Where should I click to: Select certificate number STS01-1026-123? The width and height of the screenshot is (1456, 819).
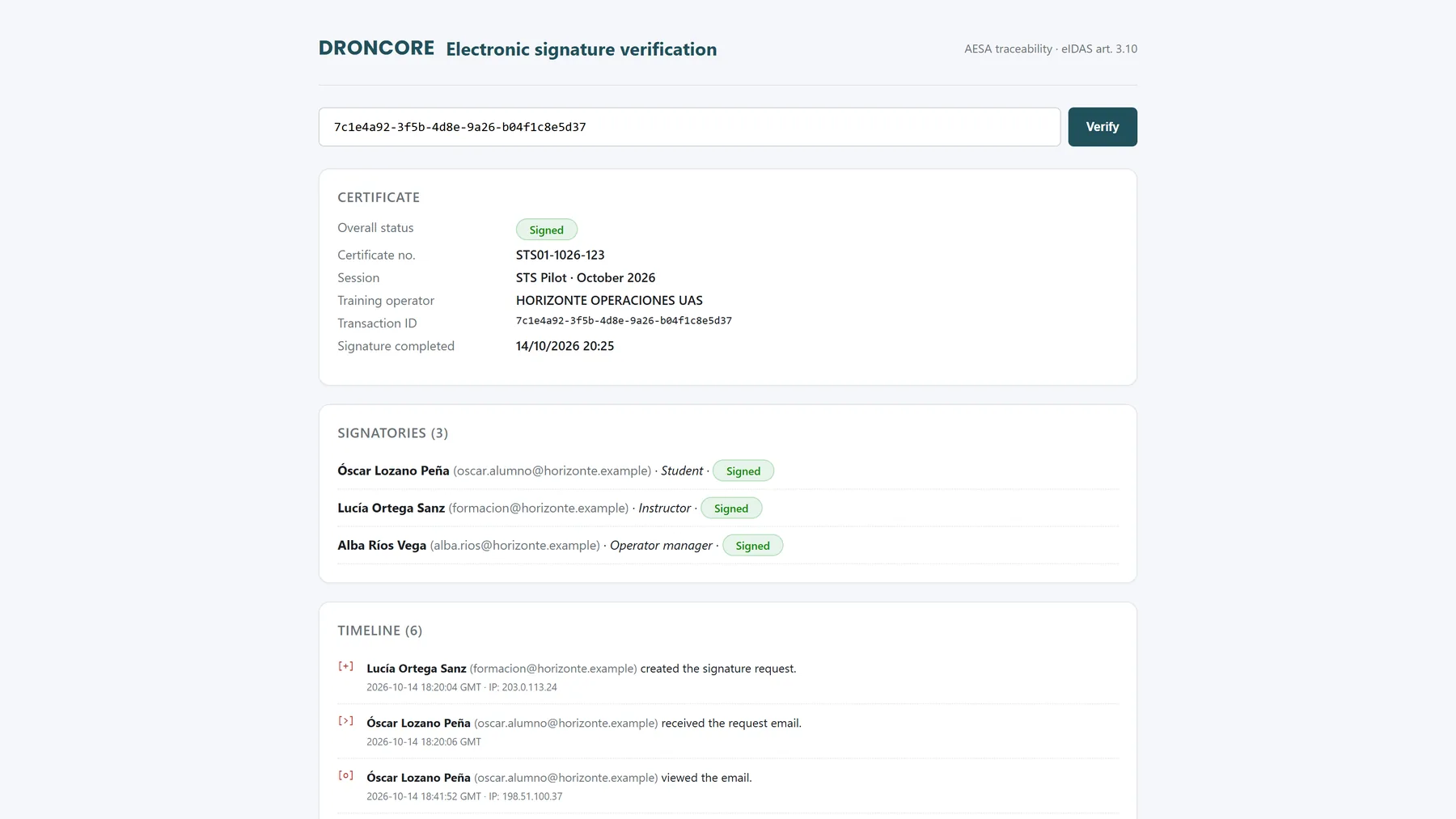[x=561, y=255]
